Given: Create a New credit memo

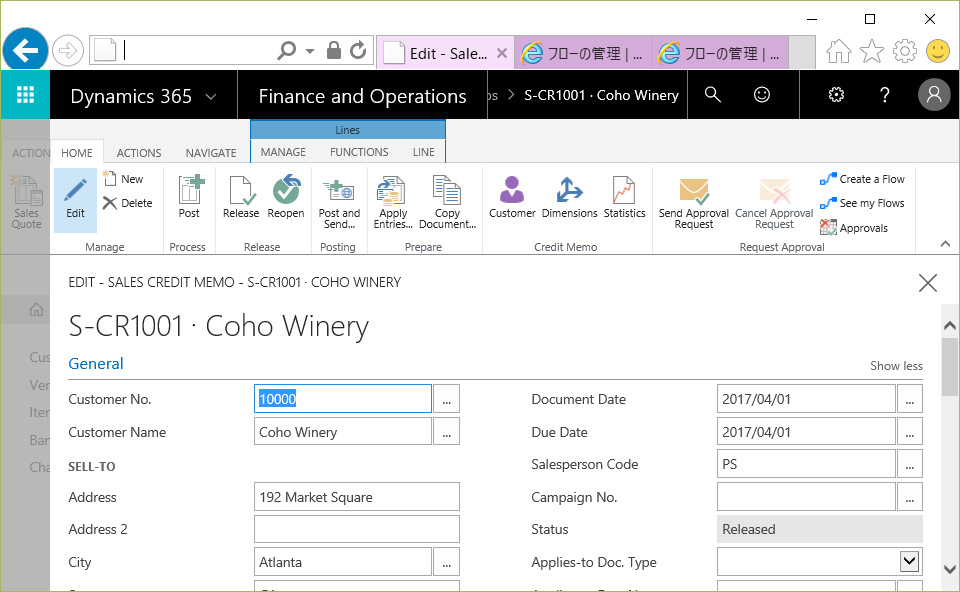Looking at the screenshot, I should click(x=124, y=179).
